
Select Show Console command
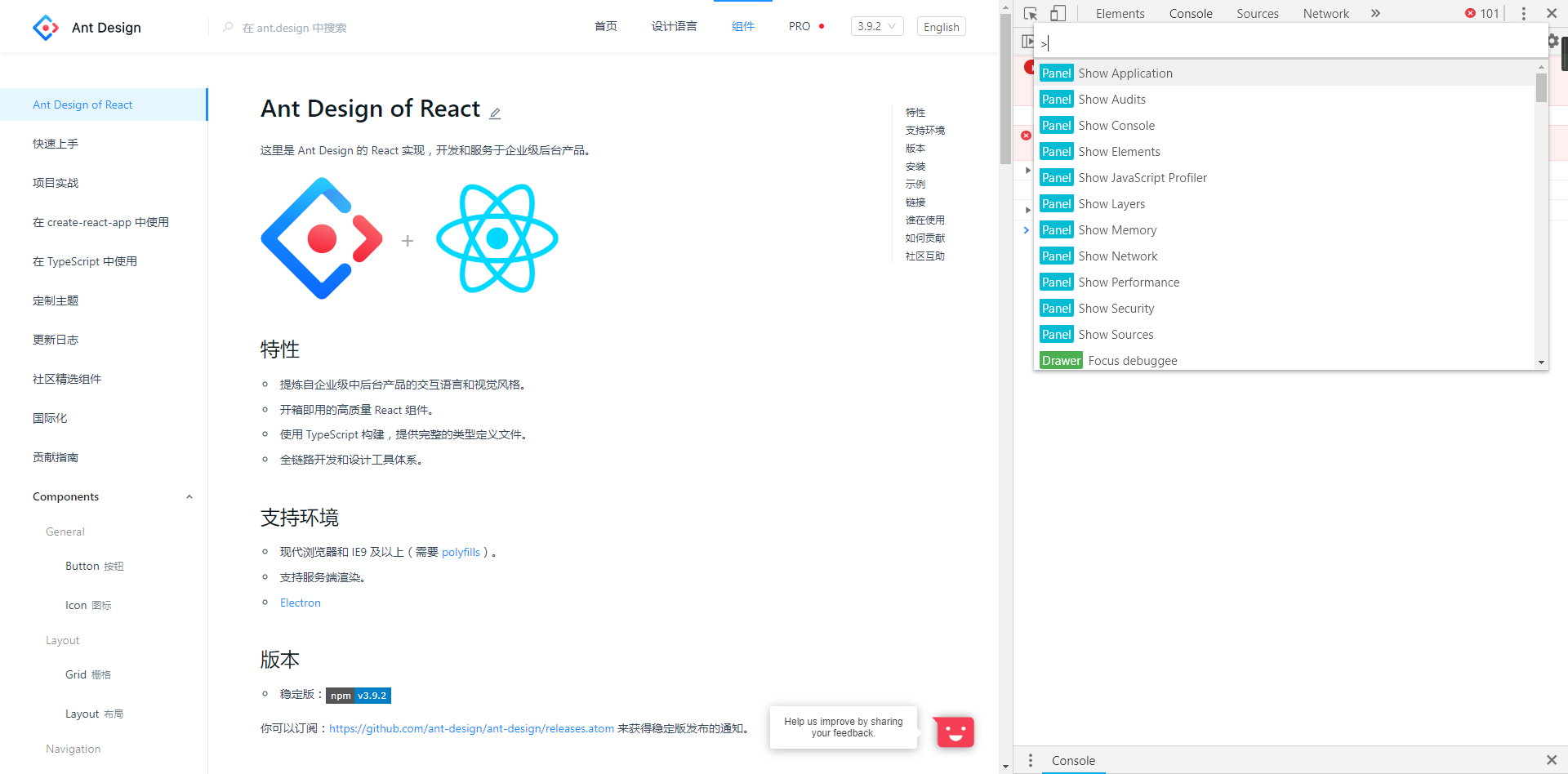point(1285,125)
